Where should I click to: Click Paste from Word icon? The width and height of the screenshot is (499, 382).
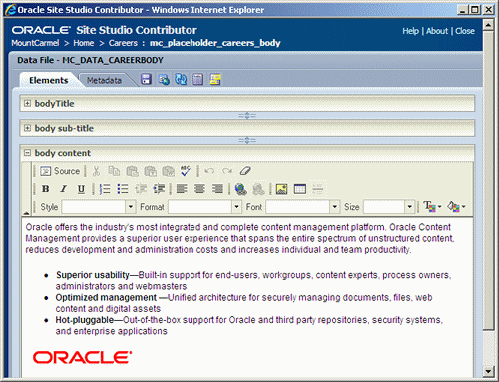click(x=168, y=171)
